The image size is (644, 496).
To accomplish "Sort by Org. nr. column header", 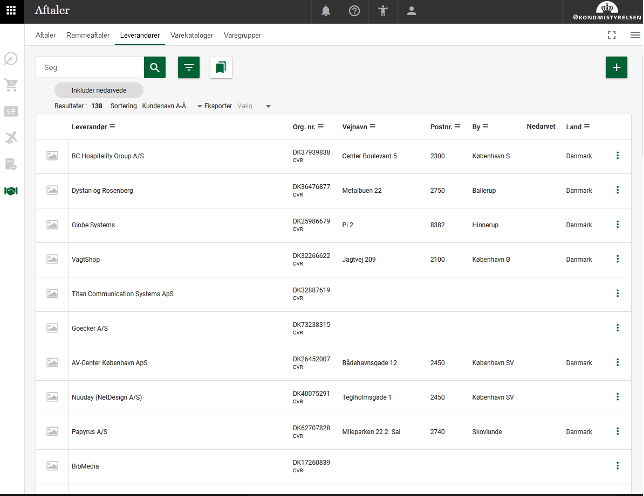I will pos(308,126).
